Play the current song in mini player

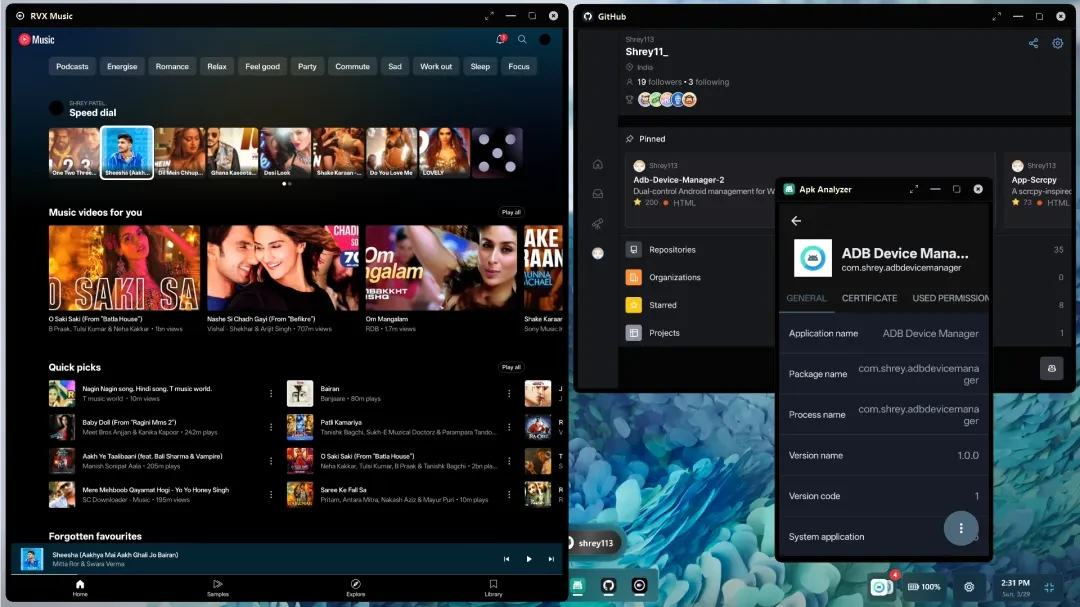coord(529,559)
